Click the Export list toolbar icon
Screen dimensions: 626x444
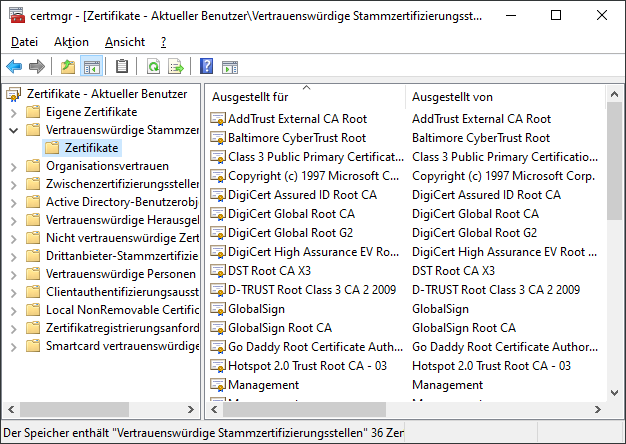176,67
